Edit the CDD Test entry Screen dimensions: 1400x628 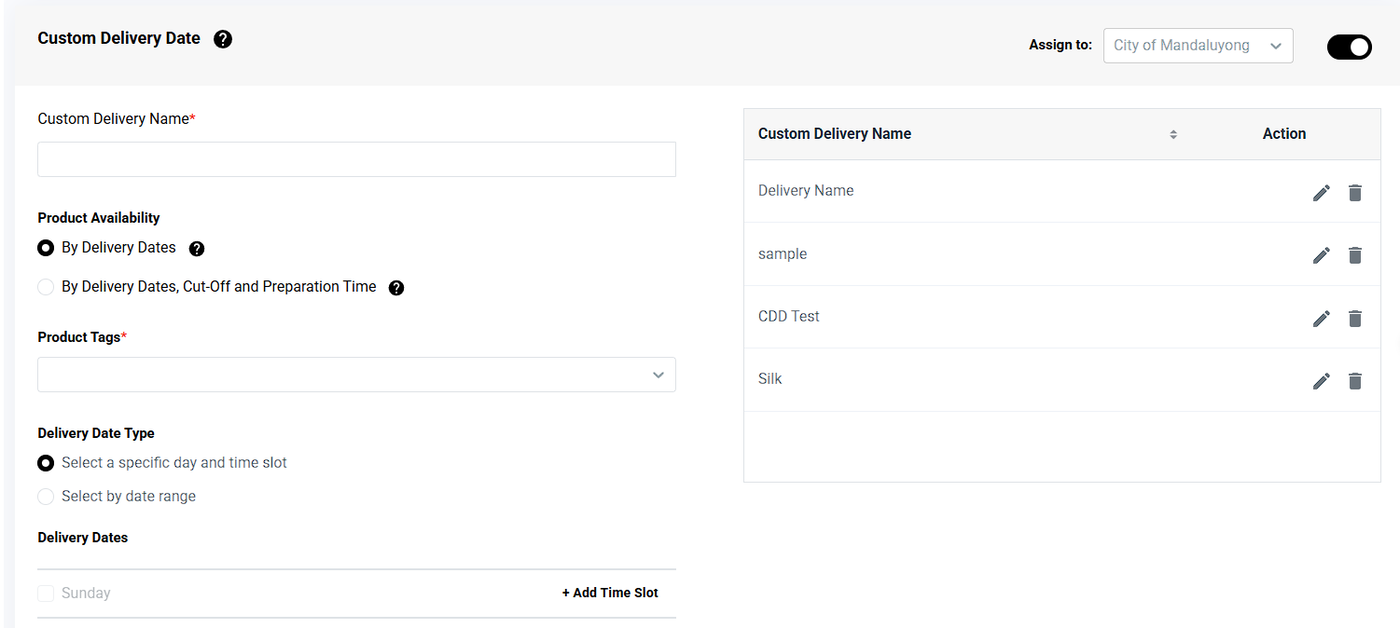(1321, 319)
